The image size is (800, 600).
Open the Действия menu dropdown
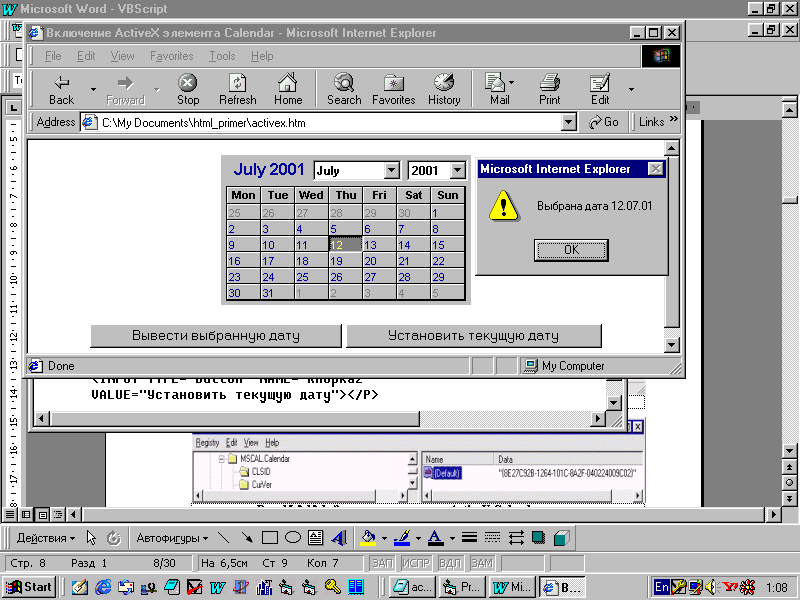pos(45,538)
